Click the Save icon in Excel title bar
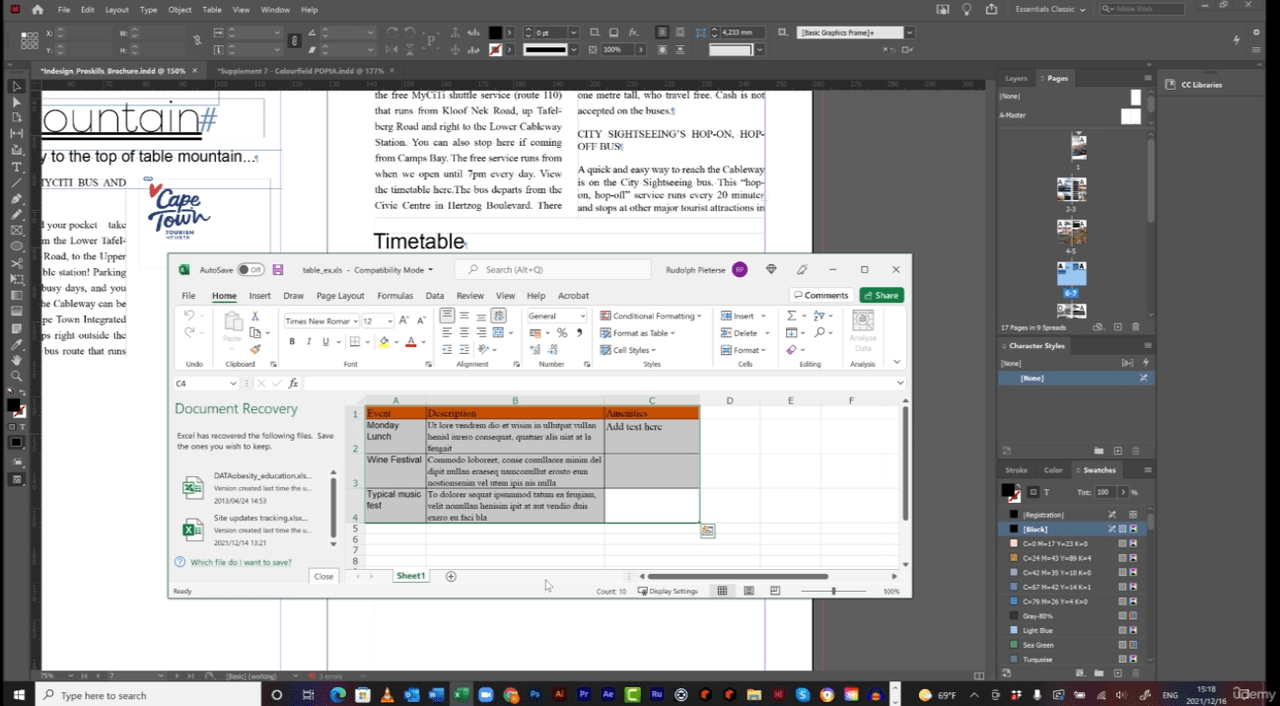The width and height of the screenshot is (1280, 706). coord(278,270)
